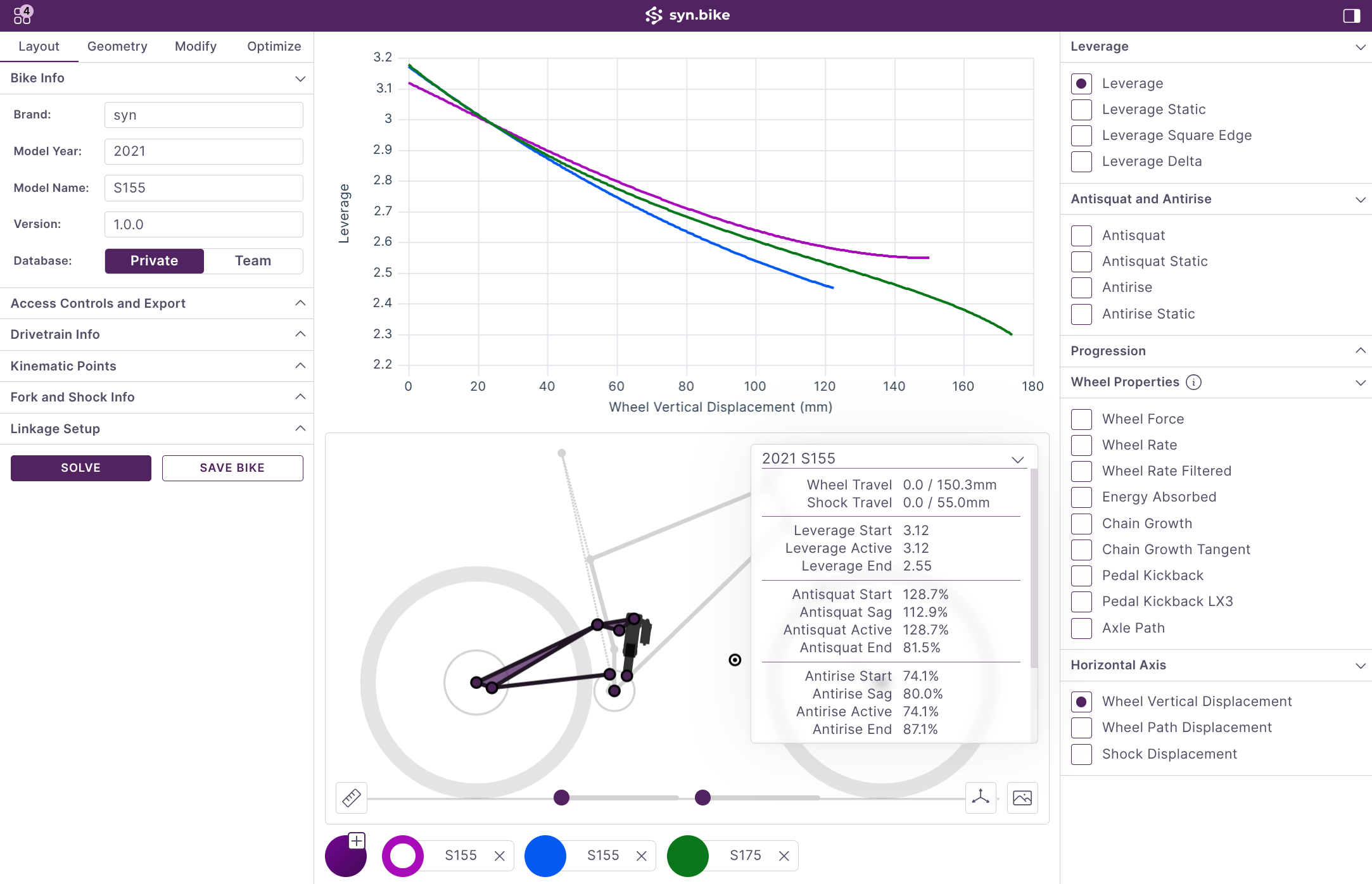Open the apps grid icon top-left
This screenshot has width=1372, height=884.
[x=22, y=15]
